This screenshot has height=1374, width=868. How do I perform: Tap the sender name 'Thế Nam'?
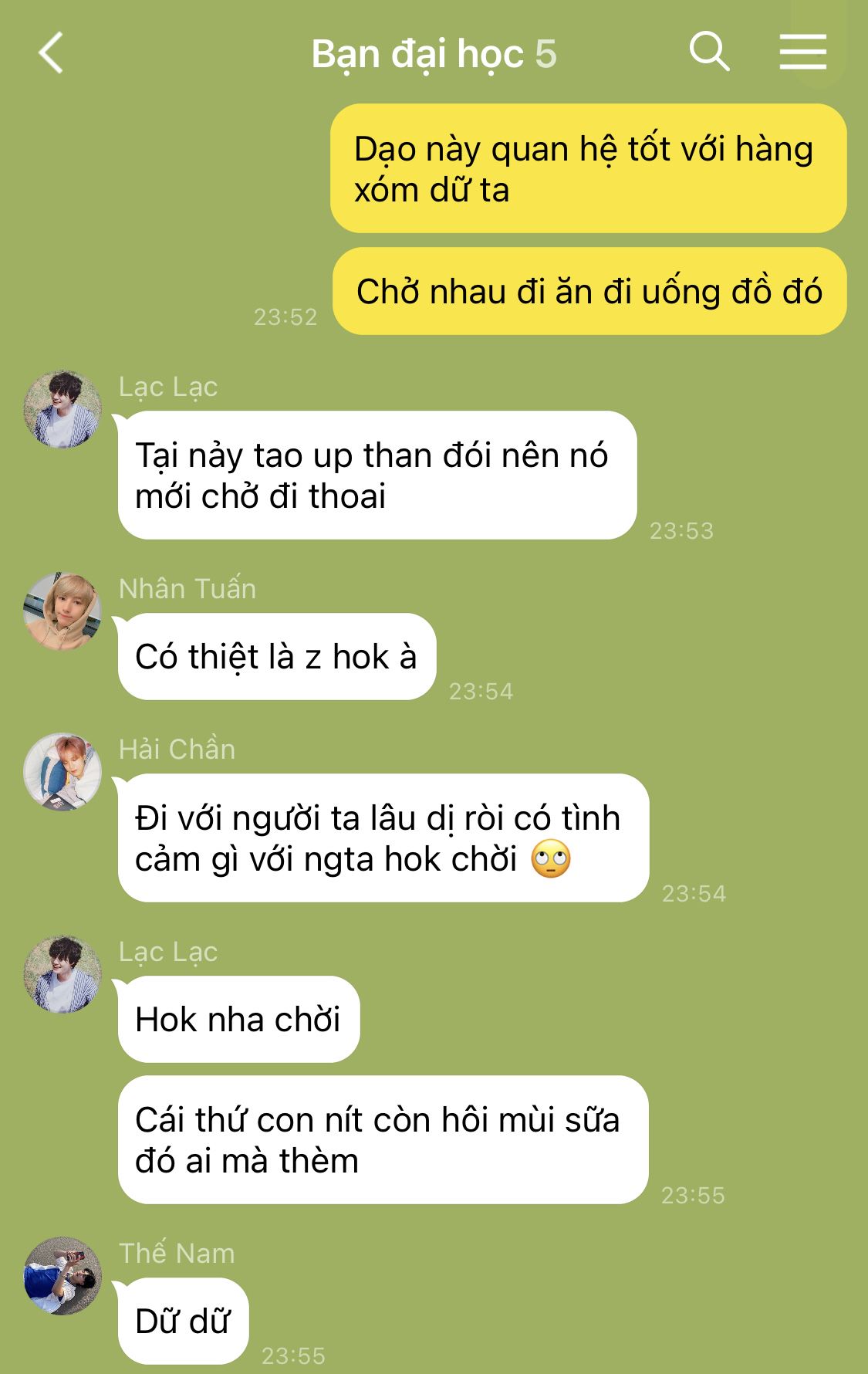(x=177, y=1253)
